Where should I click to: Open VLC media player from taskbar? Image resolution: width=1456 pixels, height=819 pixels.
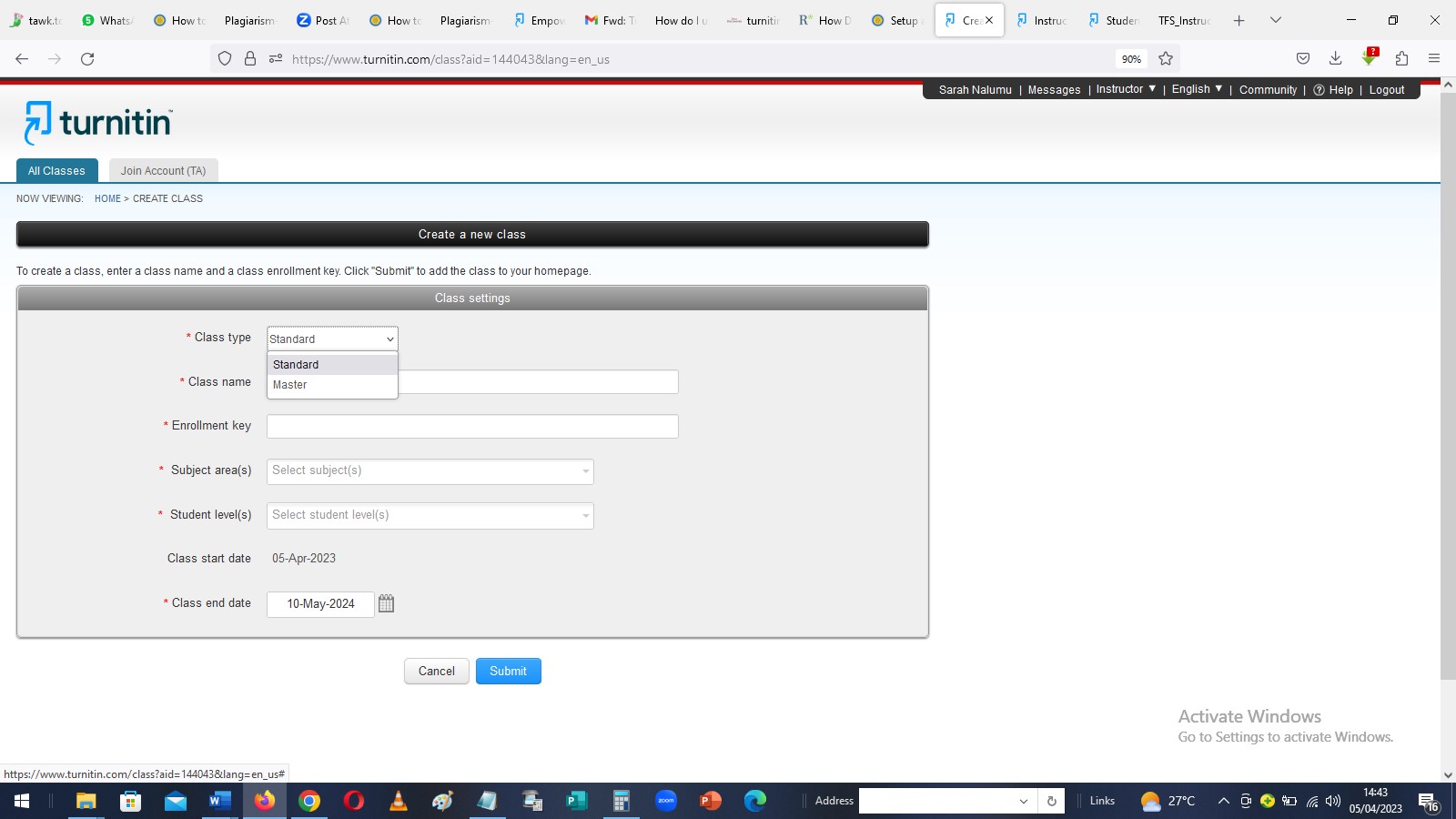(x=399, y=801)
